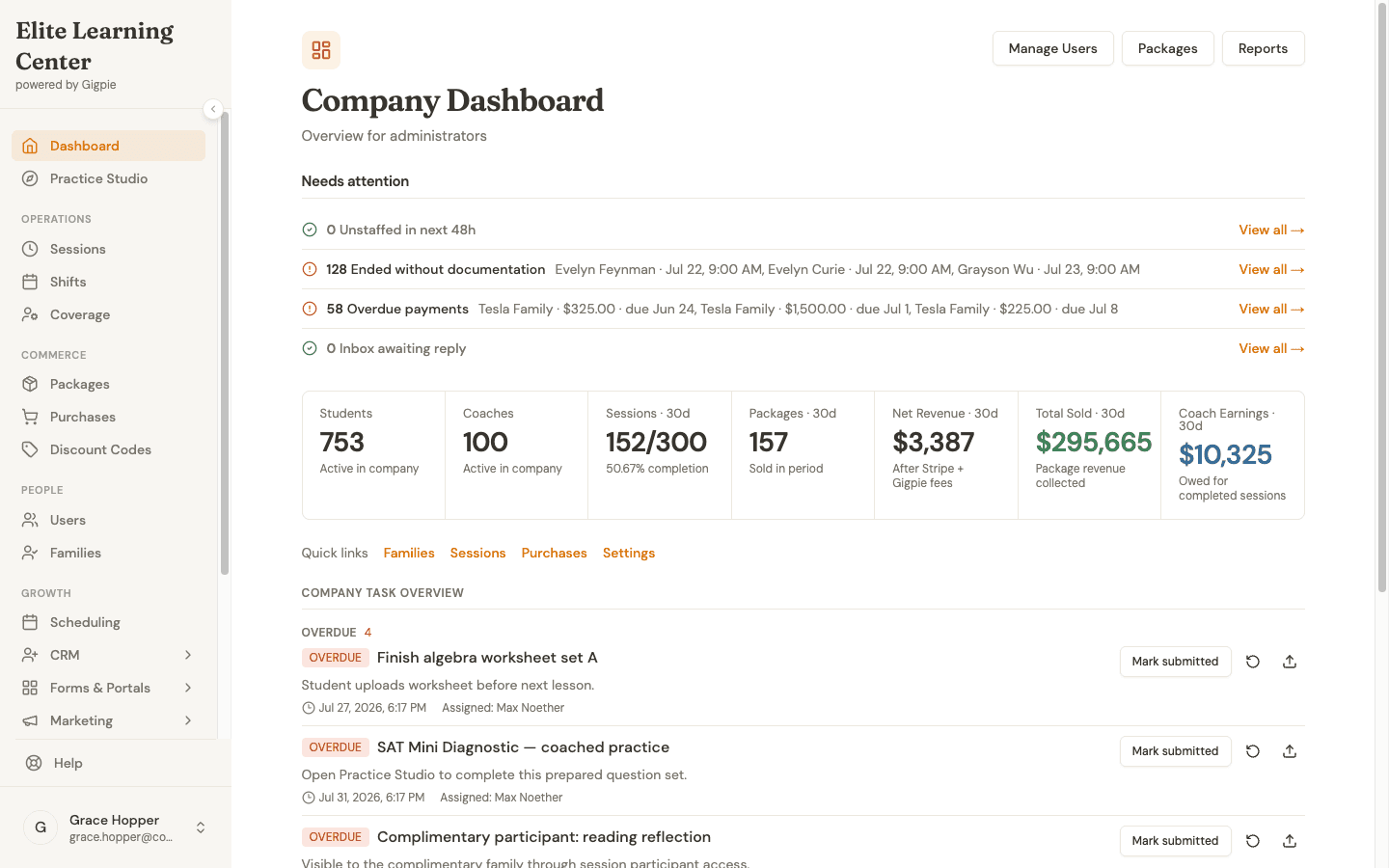The image size is (1389, 868).
Task: Click the Packages box icon in sidebar
Action: click(x=30, y=384)
